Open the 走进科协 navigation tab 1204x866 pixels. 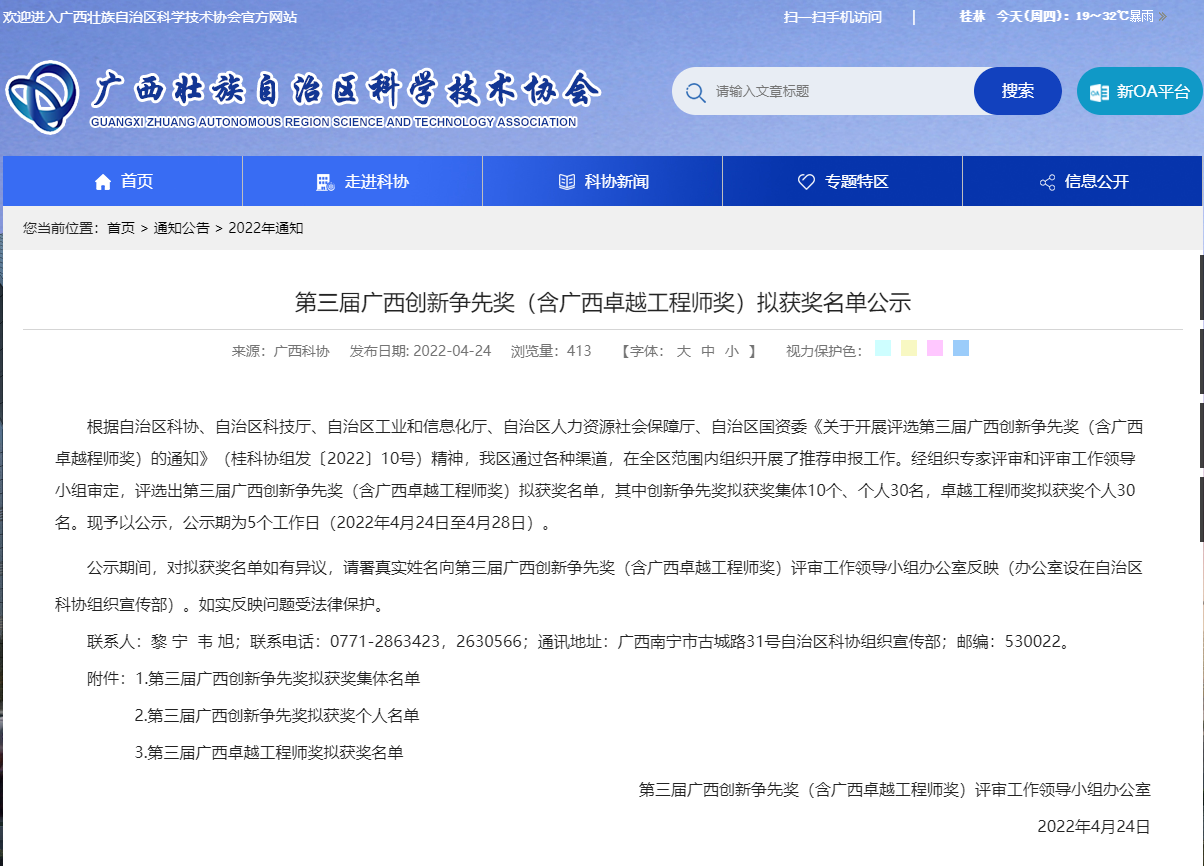(x=363, y=181)
